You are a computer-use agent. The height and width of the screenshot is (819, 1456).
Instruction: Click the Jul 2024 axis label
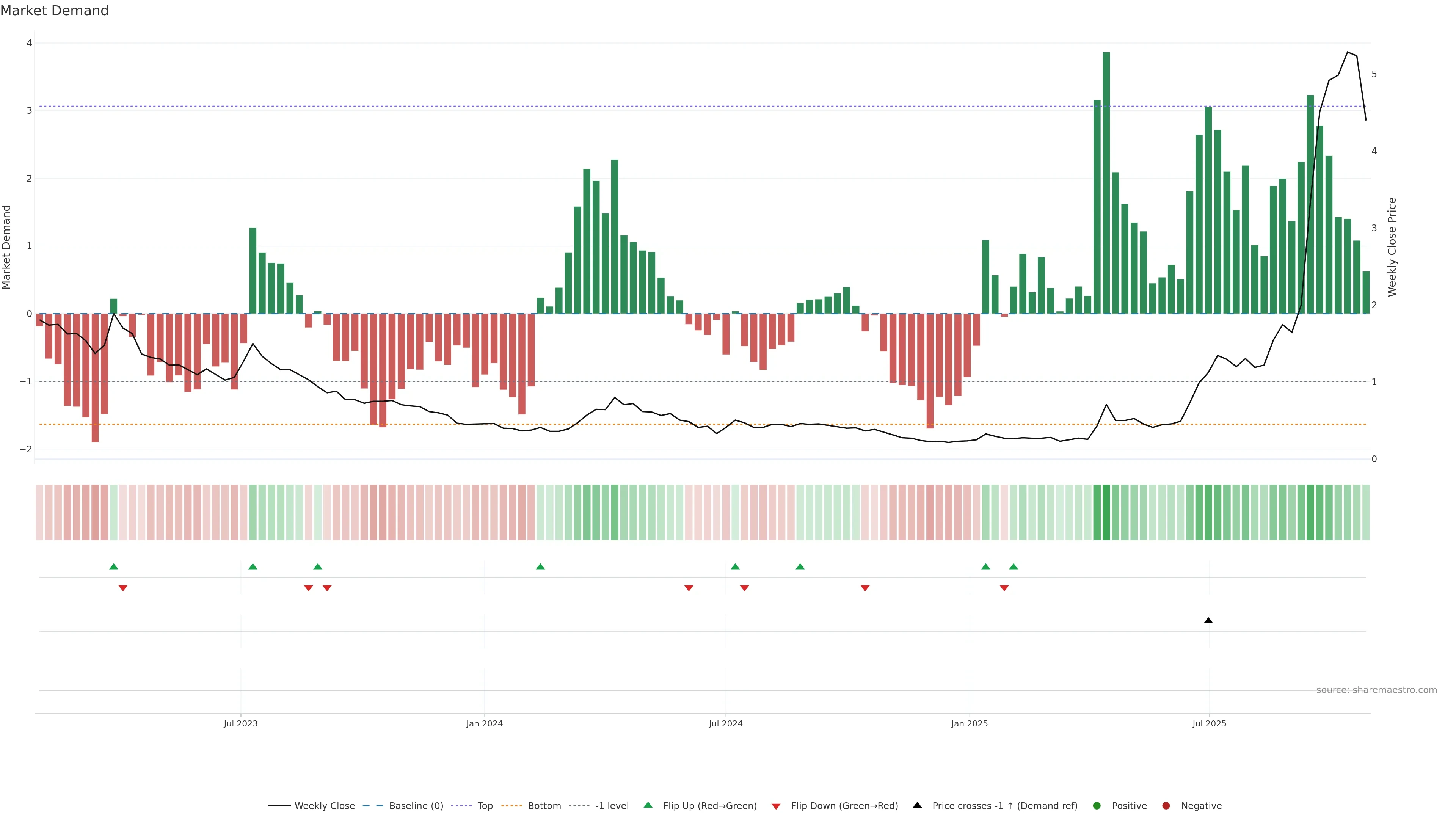[x=725, y=723]
